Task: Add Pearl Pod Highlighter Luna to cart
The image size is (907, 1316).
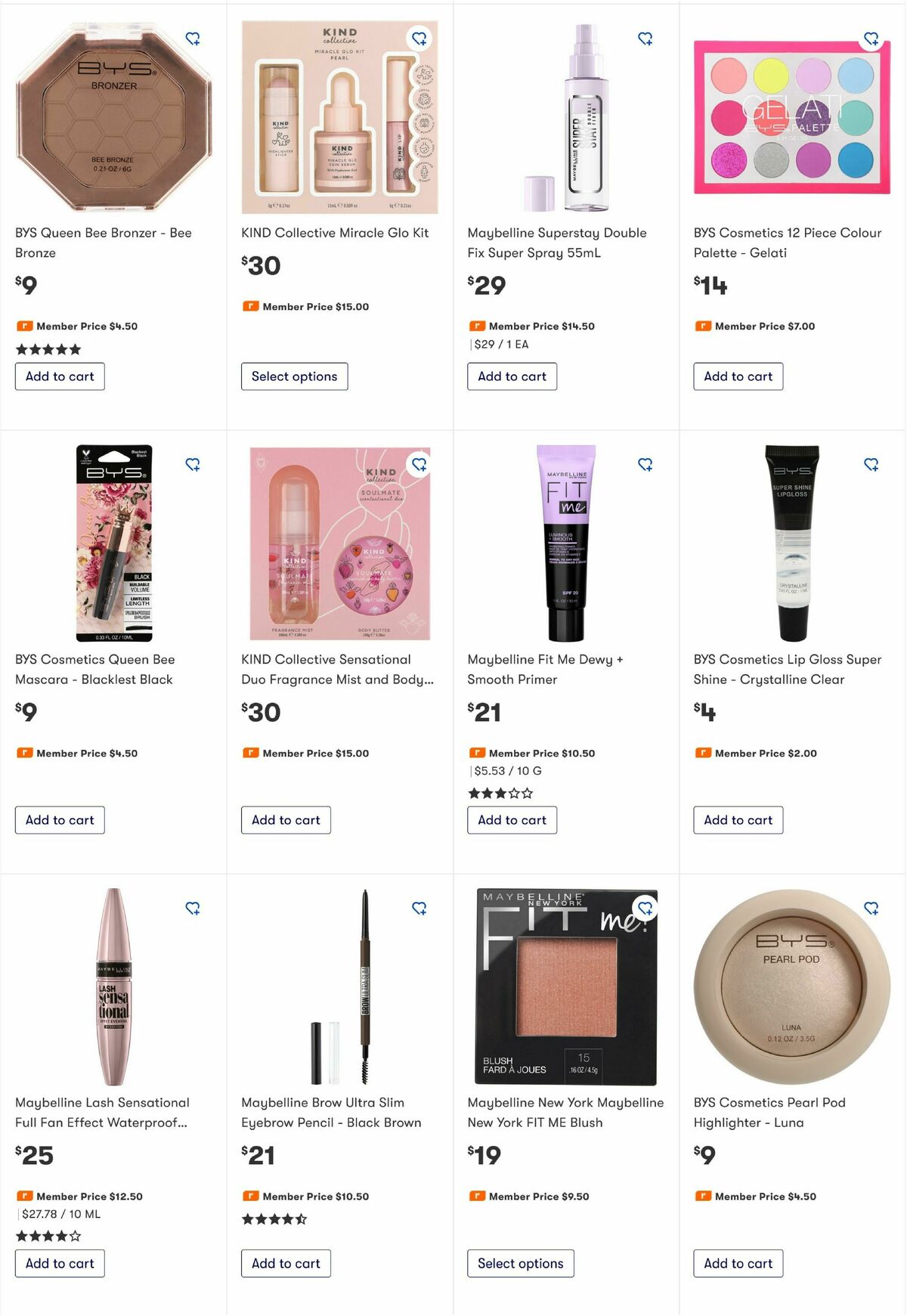Action: (x=738, y=1263)
